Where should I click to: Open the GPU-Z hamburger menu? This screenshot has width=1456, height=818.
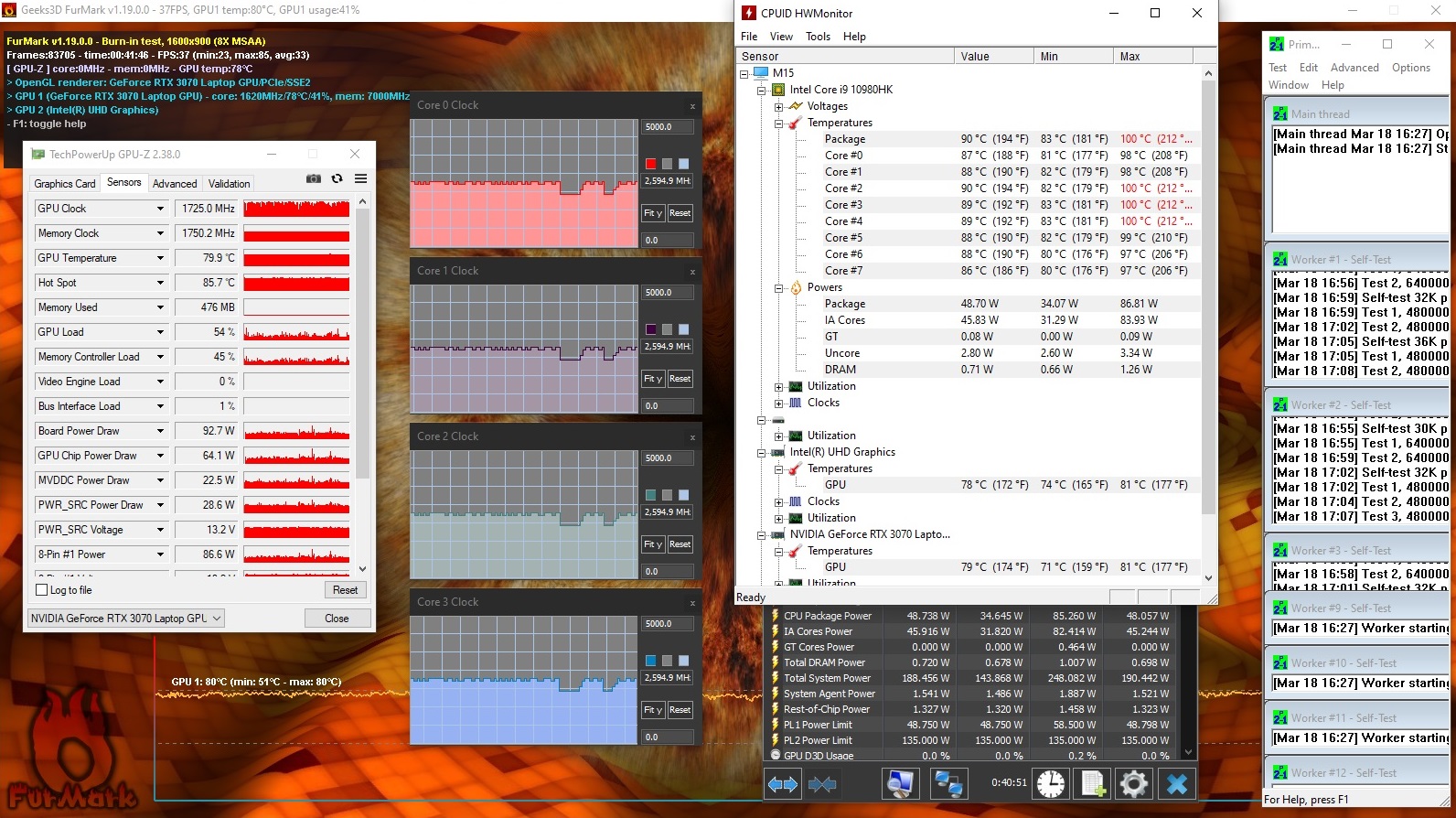tap(361, 178)
